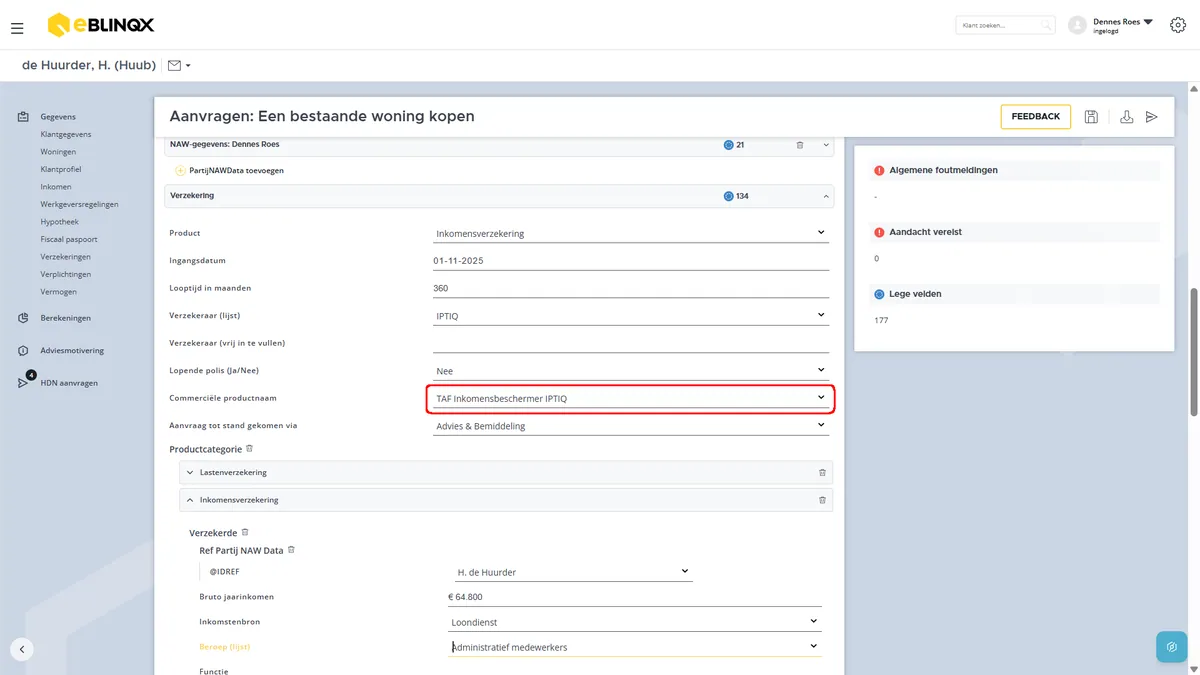The image size is (1200, 675).
Task: Open the Lopende polis (Ja/Nee) dropdown
Action: [x=630, y=371]
